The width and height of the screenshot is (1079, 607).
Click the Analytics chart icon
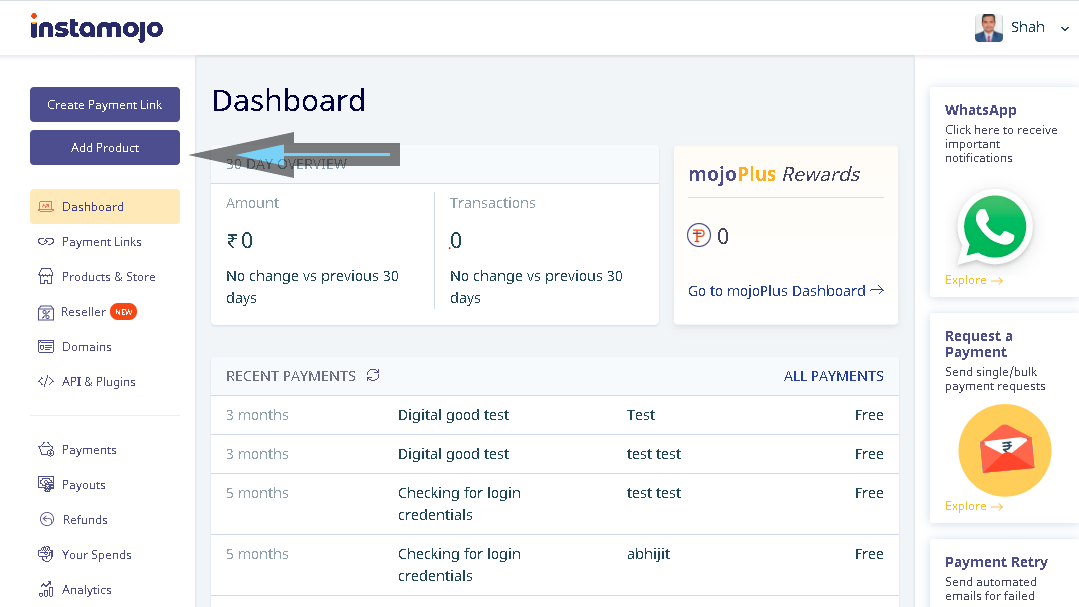(46, 589)
